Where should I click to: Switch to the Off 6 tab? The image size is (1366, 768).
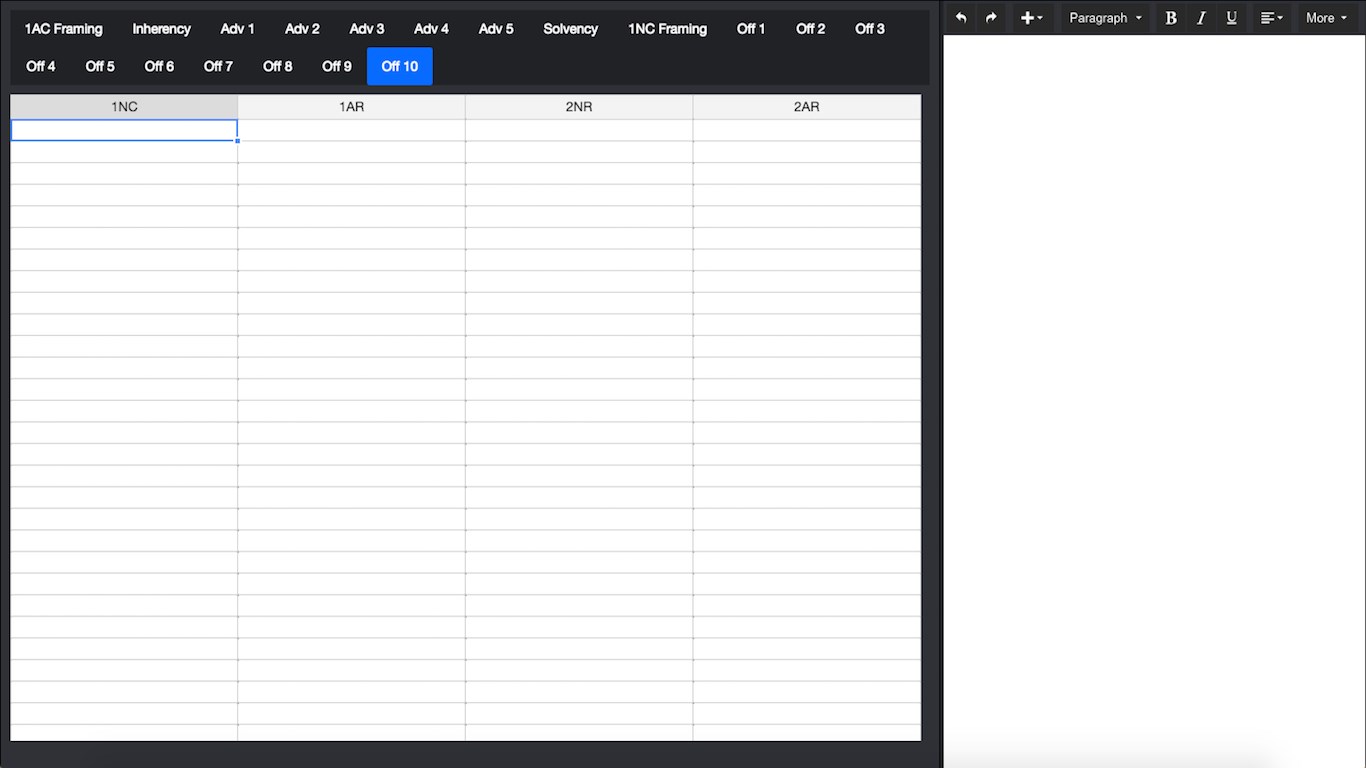click(159, 66)
